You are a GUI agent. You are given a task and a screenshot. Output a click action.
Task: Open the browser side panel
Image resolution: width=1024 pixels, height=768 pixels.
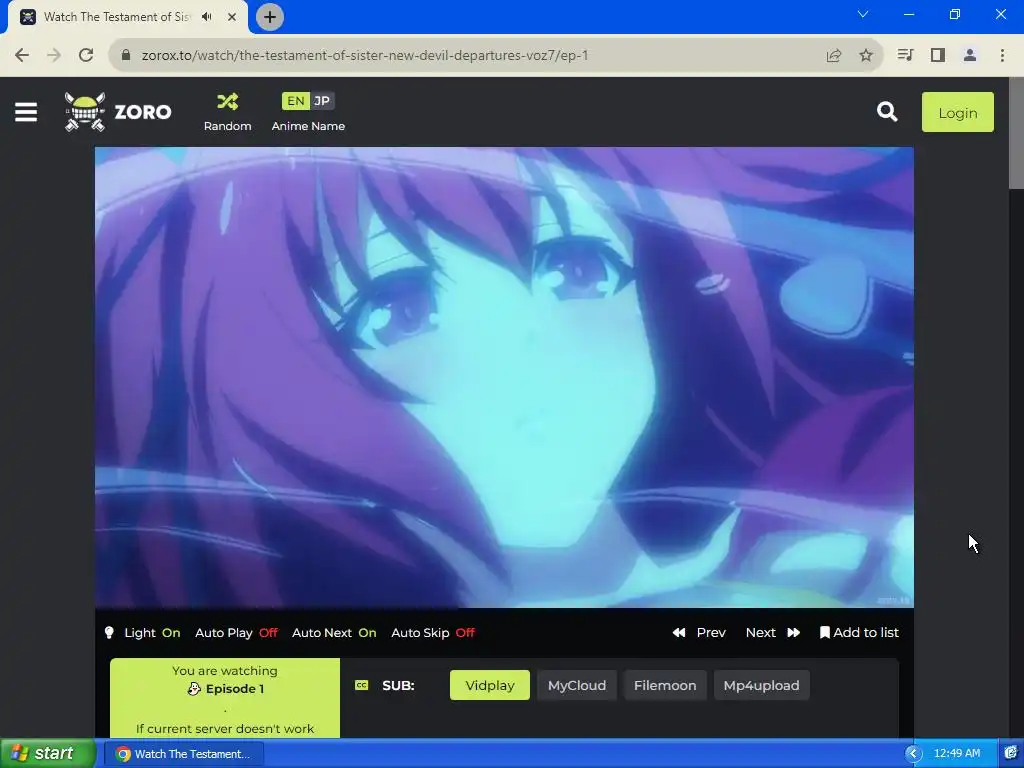point(938,56)
